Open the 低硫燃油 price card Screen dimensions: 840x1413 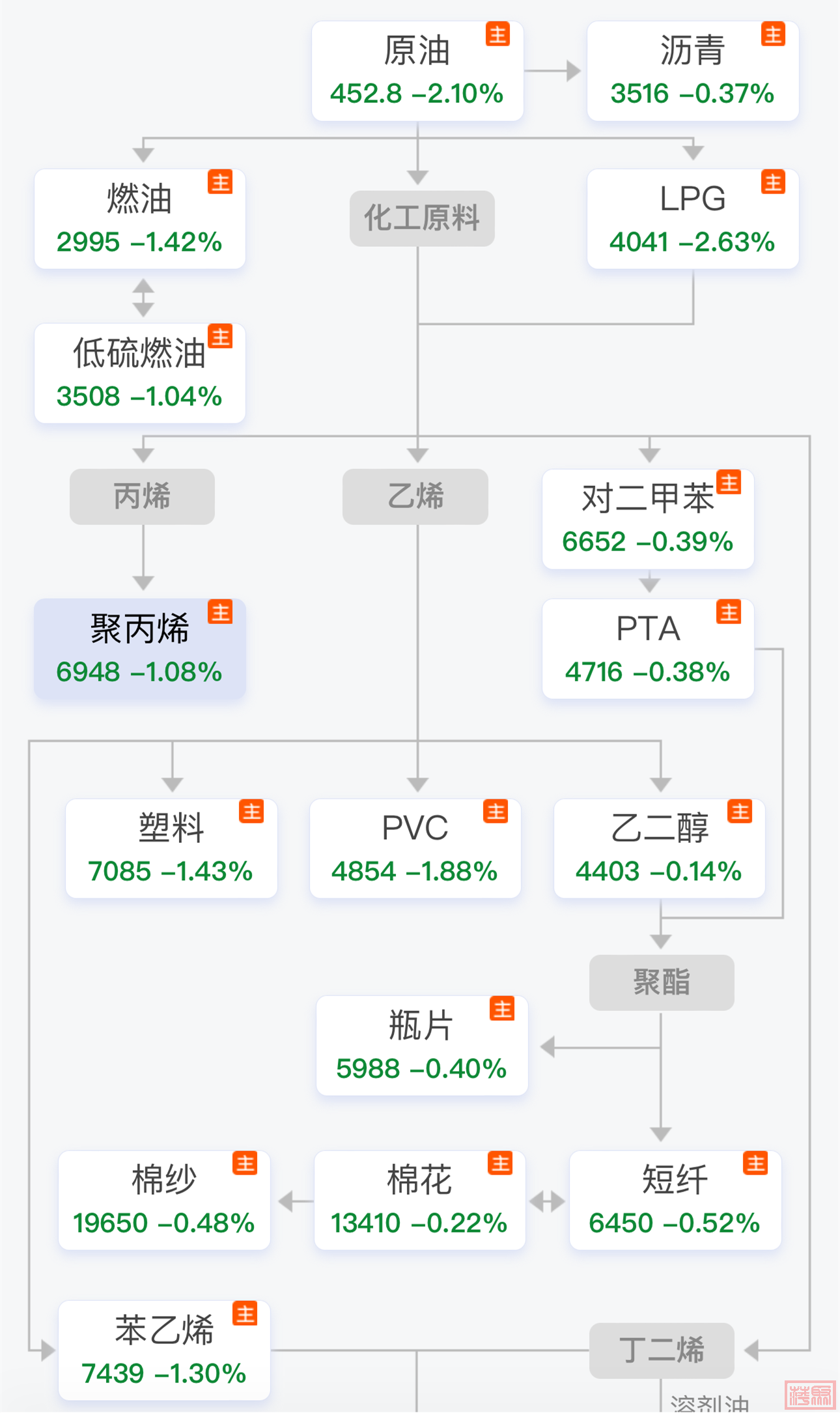click(140, 373)
